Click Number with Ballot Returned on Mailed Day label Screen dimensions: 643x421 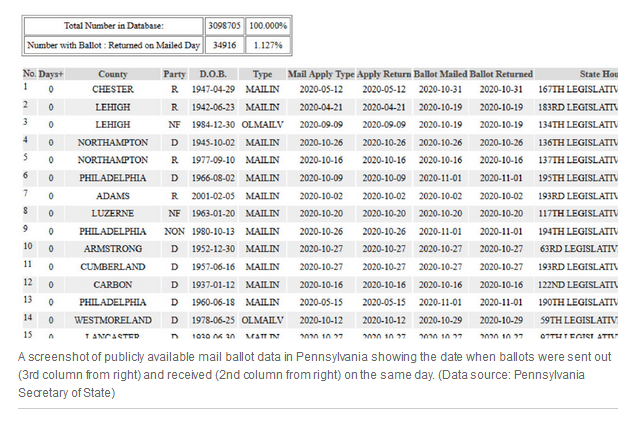pos(114,45)
